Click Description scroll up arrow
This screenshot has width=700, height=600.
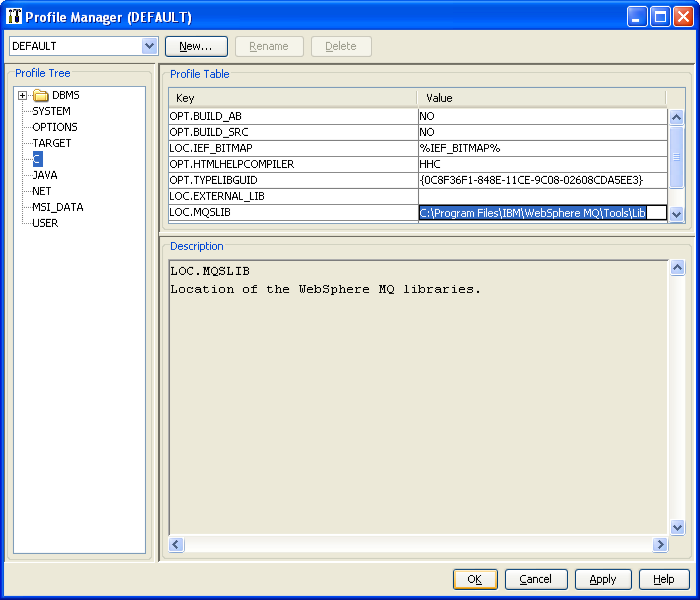click(677, 267)
